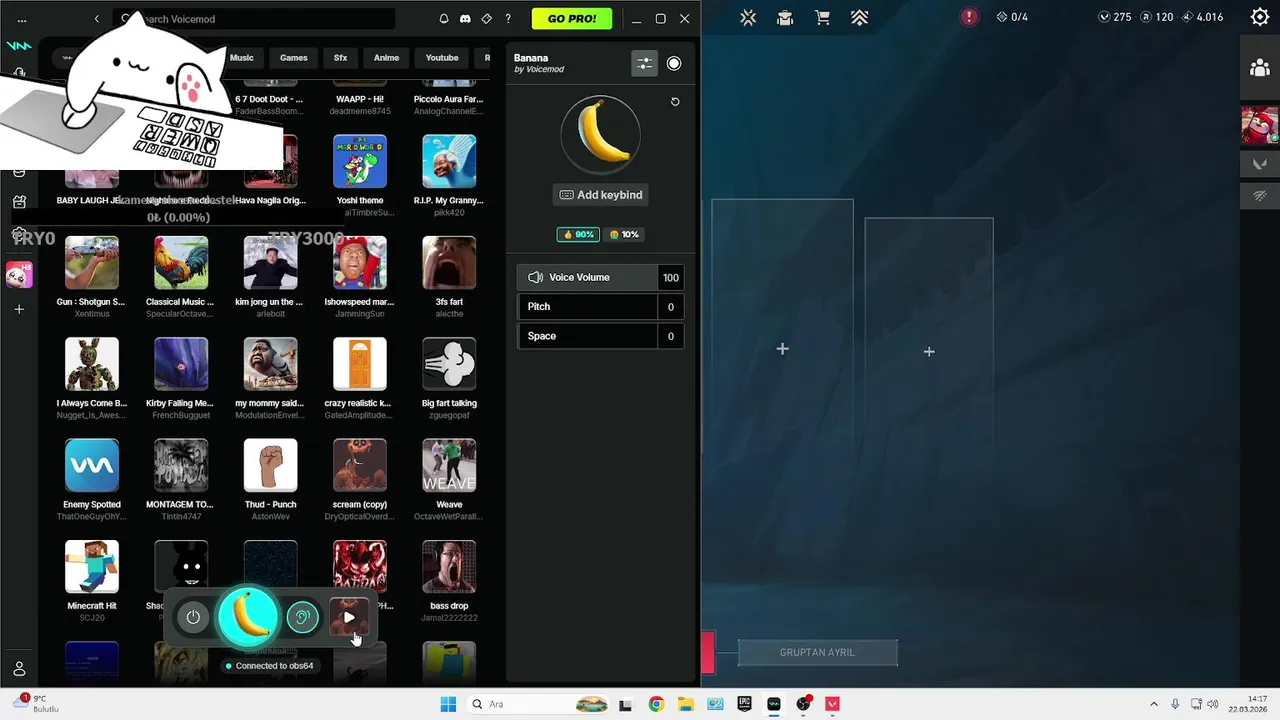Reset Banana voice with refresh icon

675,102
